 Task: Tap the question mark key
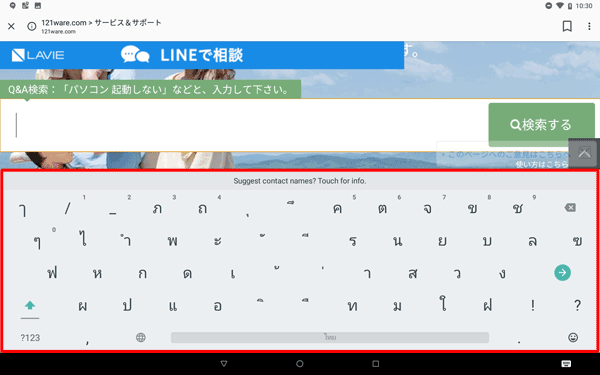pos(577,305)
